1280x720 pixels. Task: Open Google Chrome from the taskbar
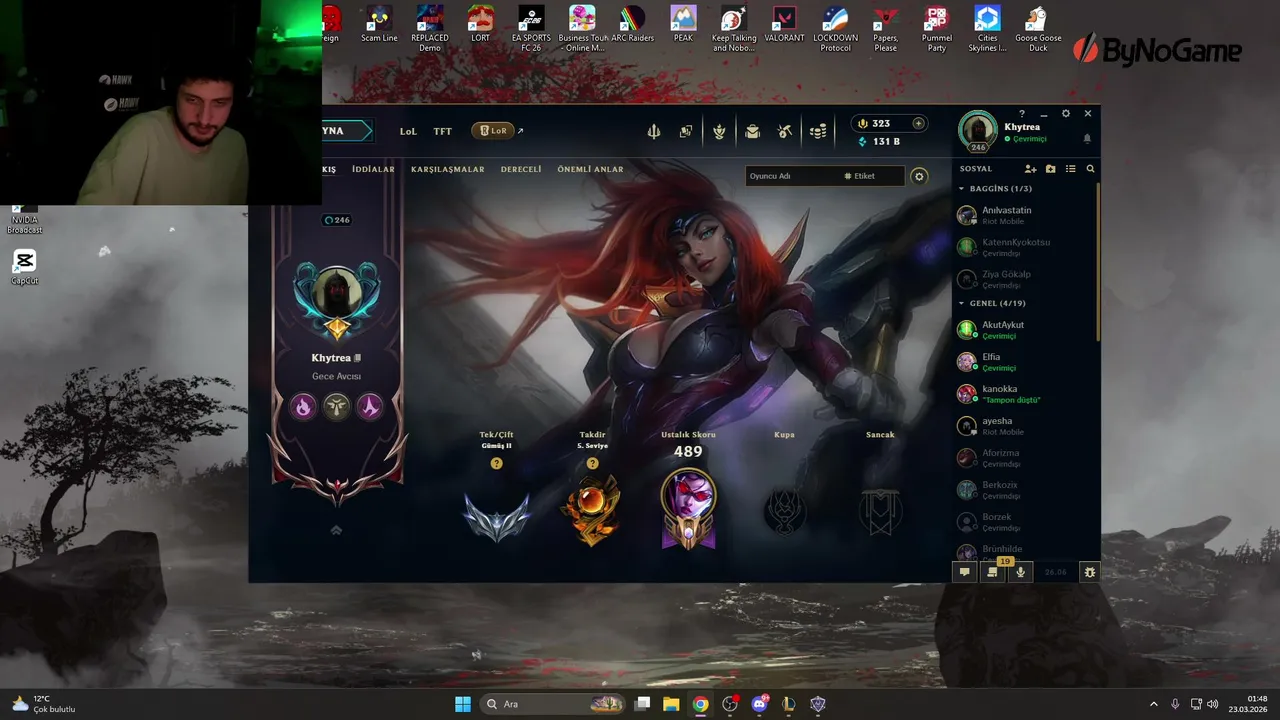pos(700,704)
